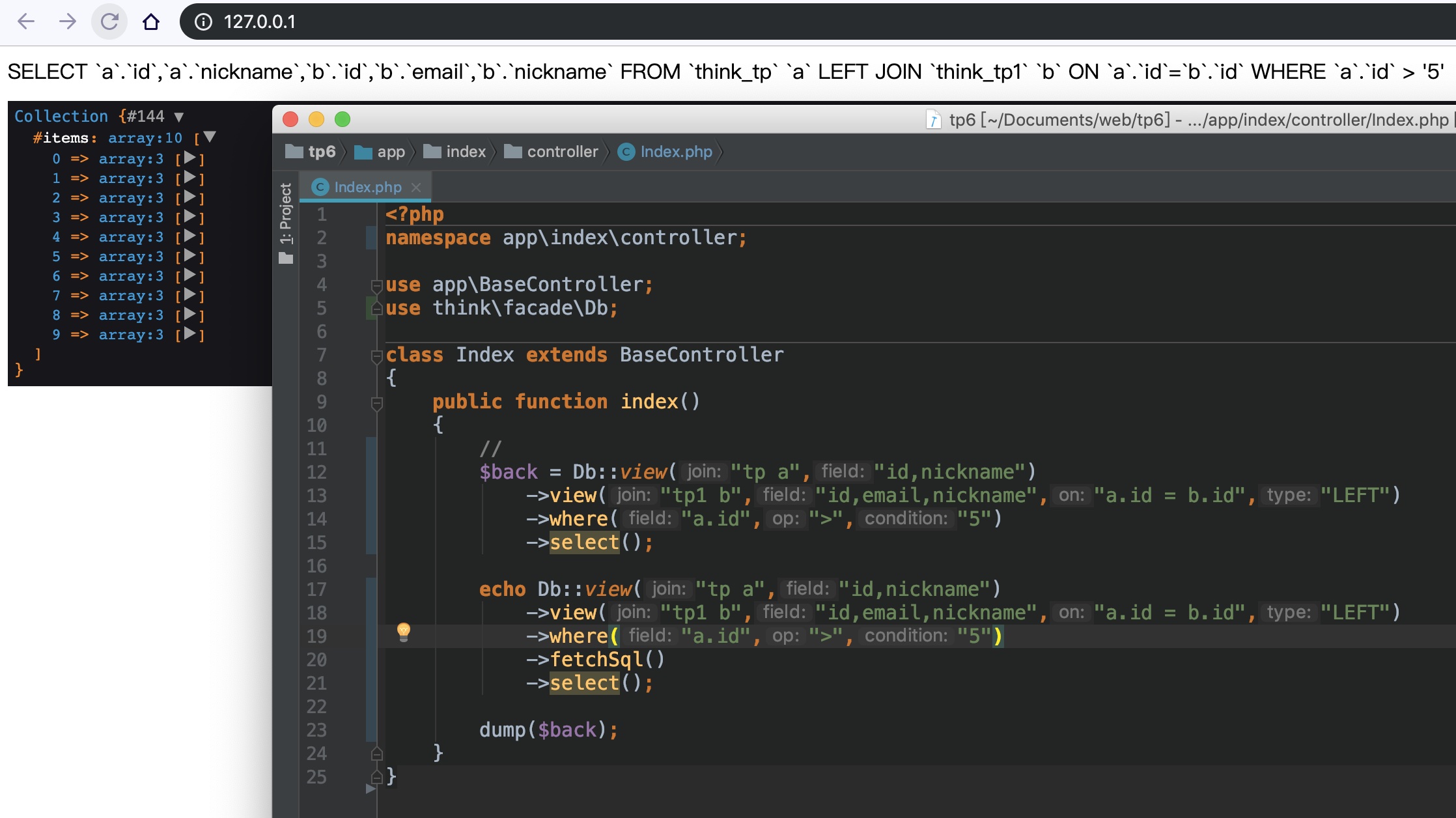Expand array item 1 in dump
The image size is (1456, 818).
click(x=189, y=177)
